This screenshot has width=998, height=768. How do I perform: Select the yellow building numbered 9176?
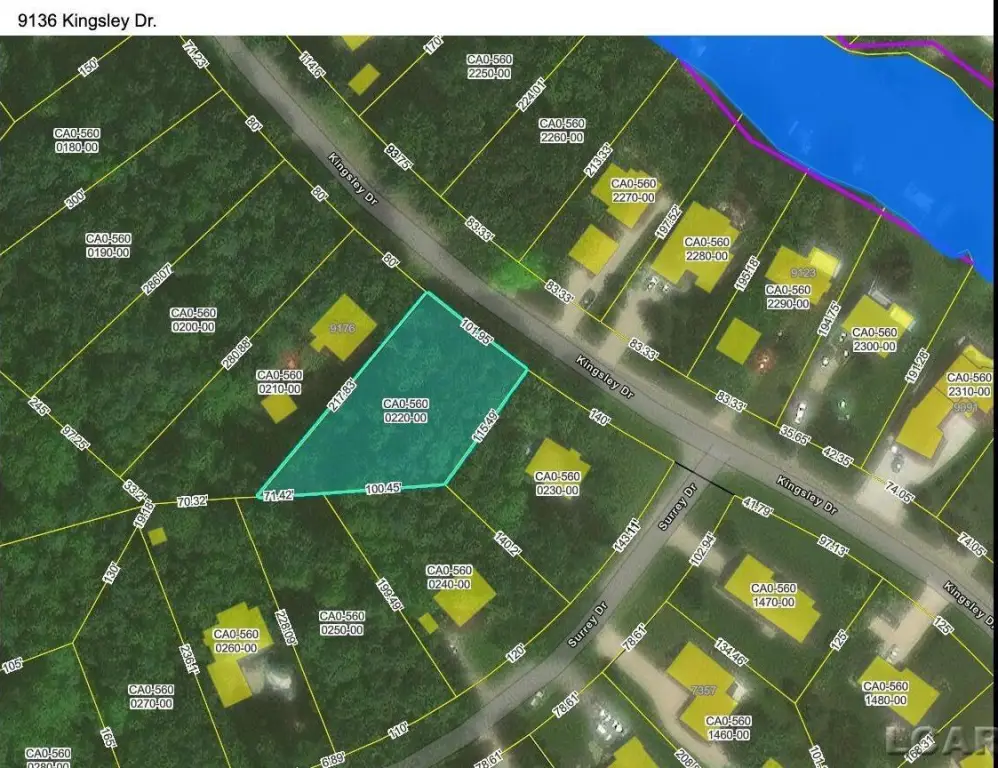[343, 326]
